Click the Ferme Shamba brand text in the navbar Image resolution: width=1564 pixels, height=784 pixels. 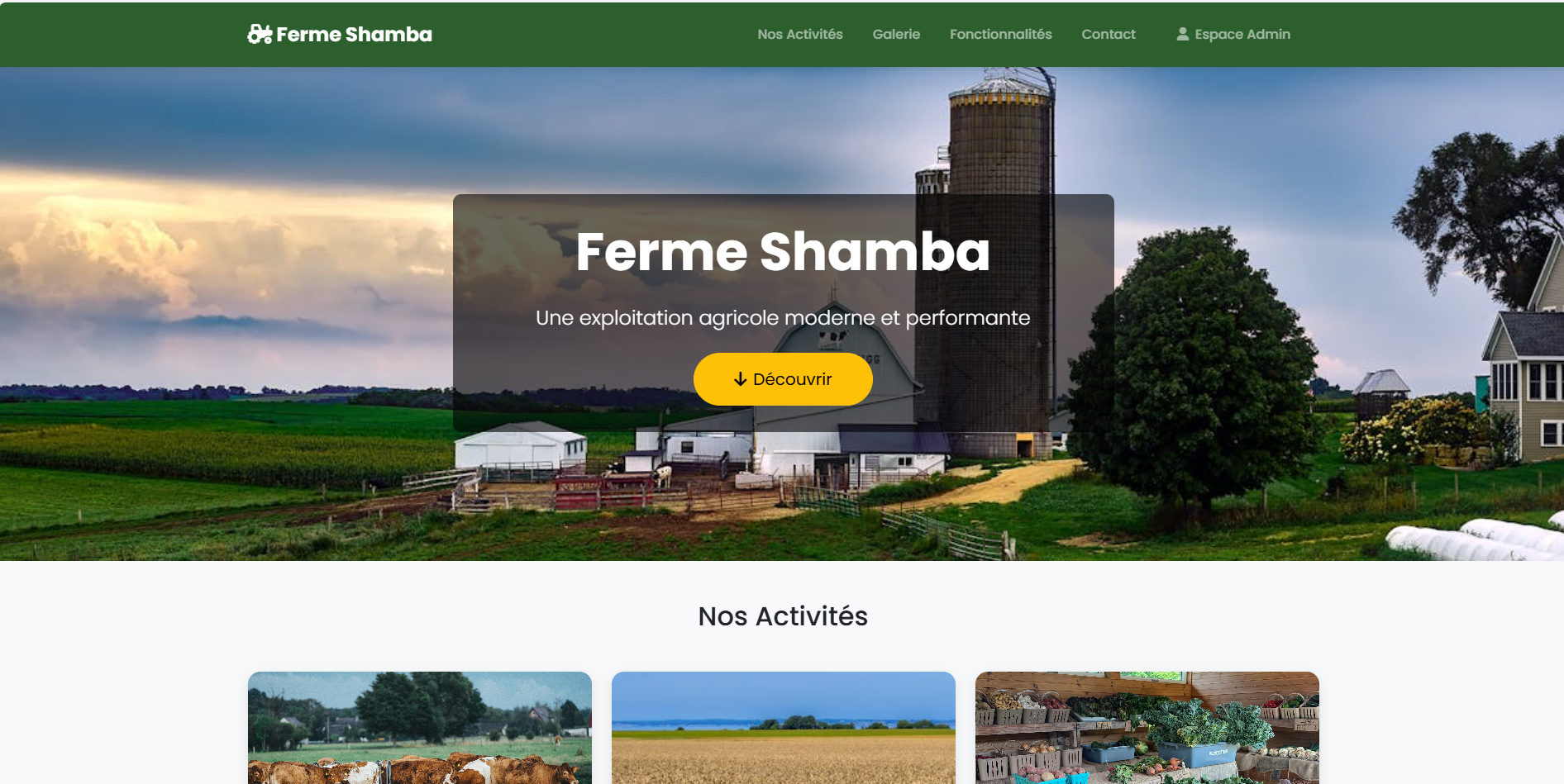coord(354,34)
